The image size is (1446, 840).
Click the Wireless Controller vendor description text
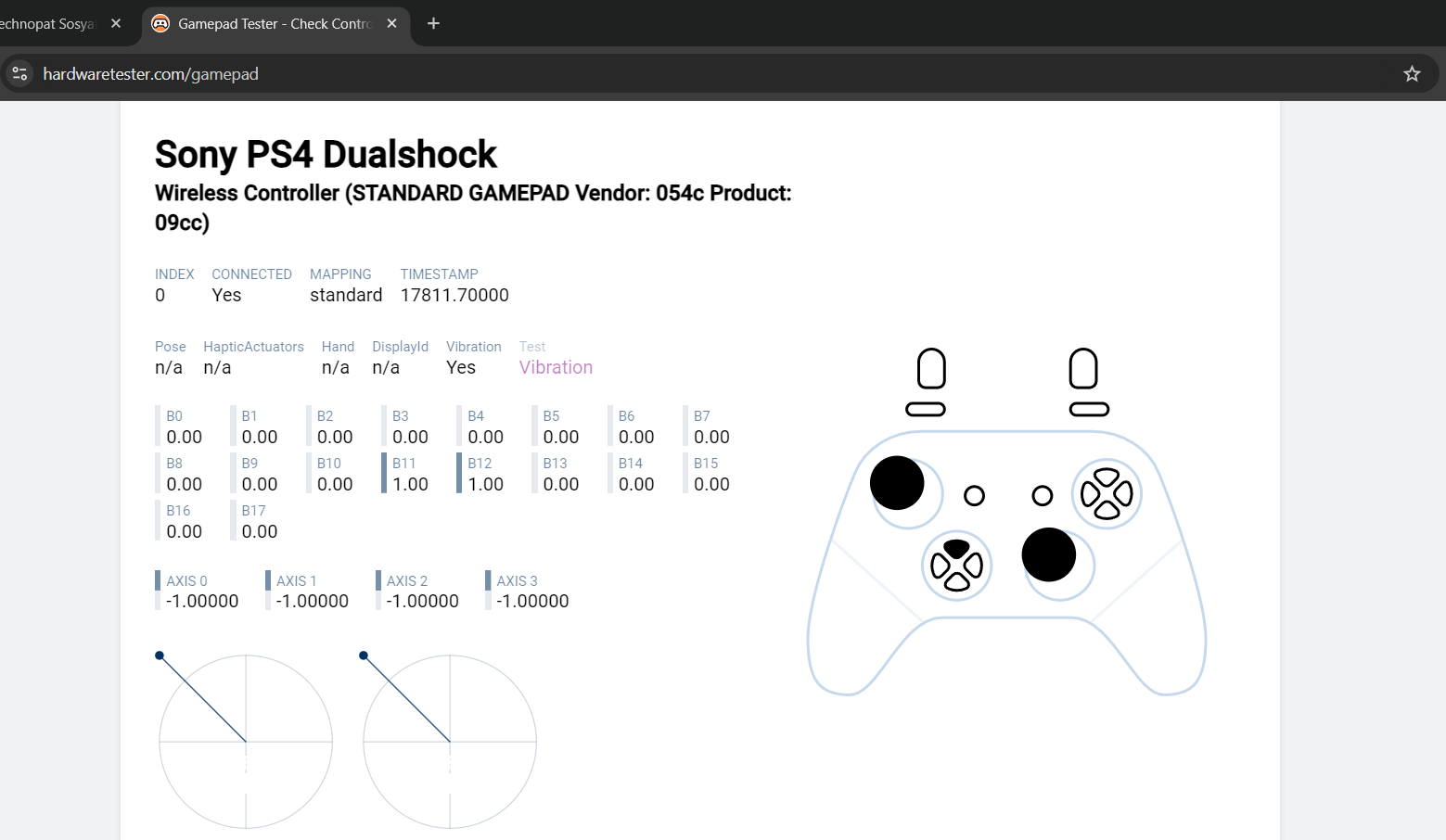click(x=473, y=208)
